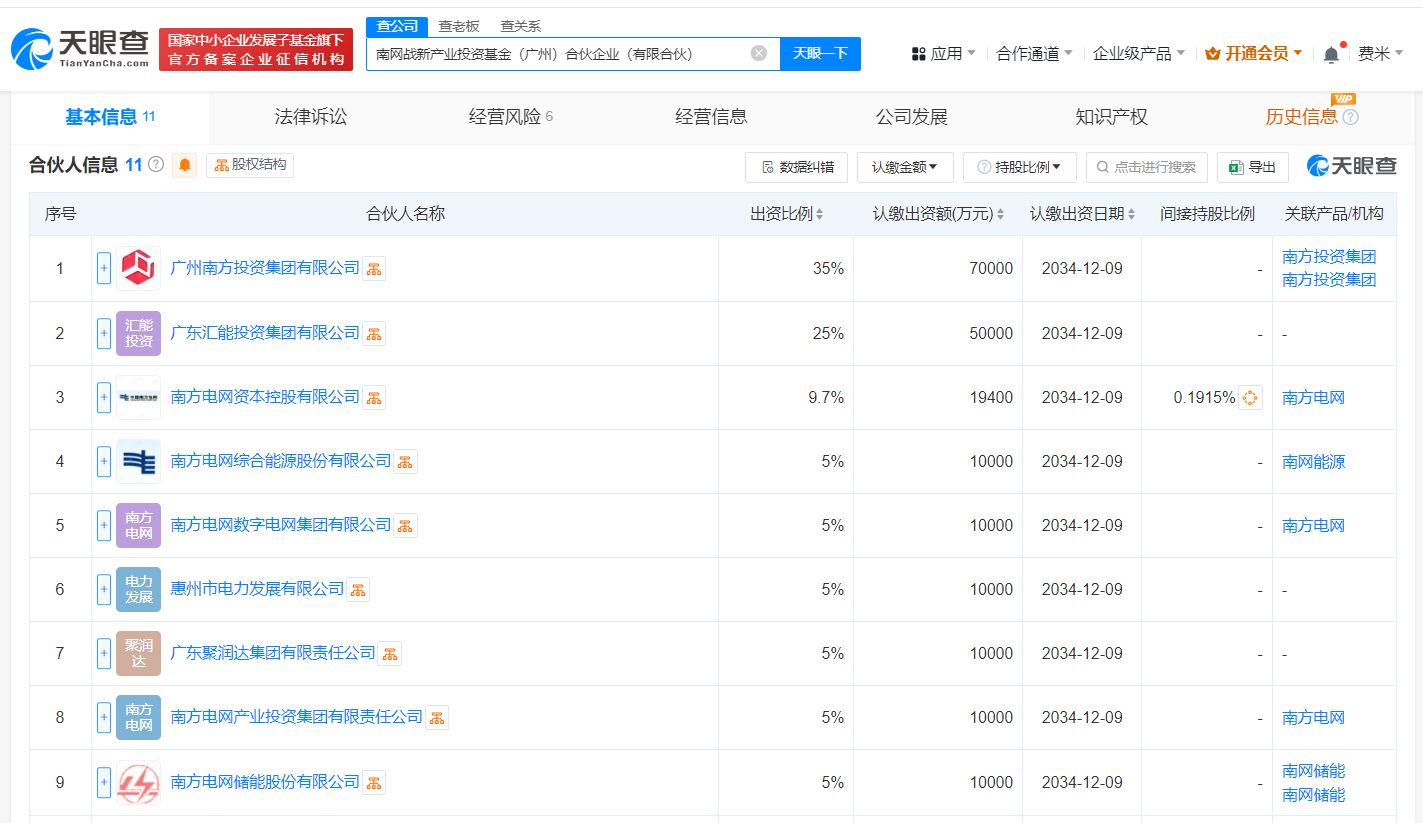Open equity chart for 南方电网产业投资集团有限责任公司

pos(437,717)
